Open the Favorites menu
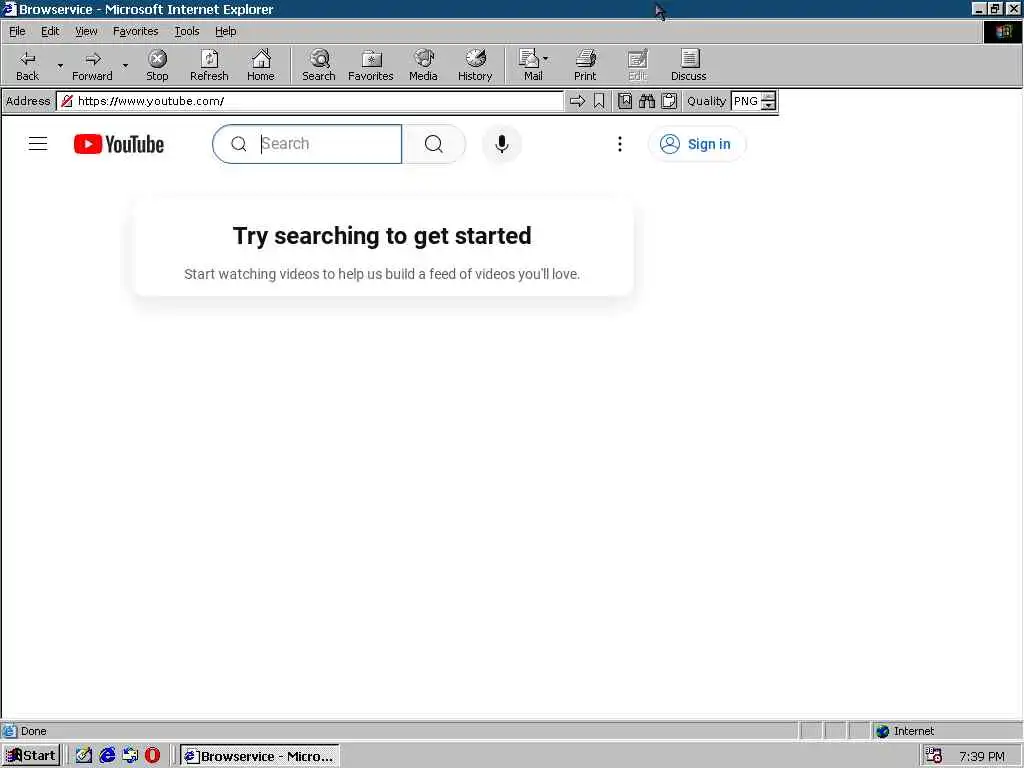This screenshot has height=768, width=1024. pos(135,31)
